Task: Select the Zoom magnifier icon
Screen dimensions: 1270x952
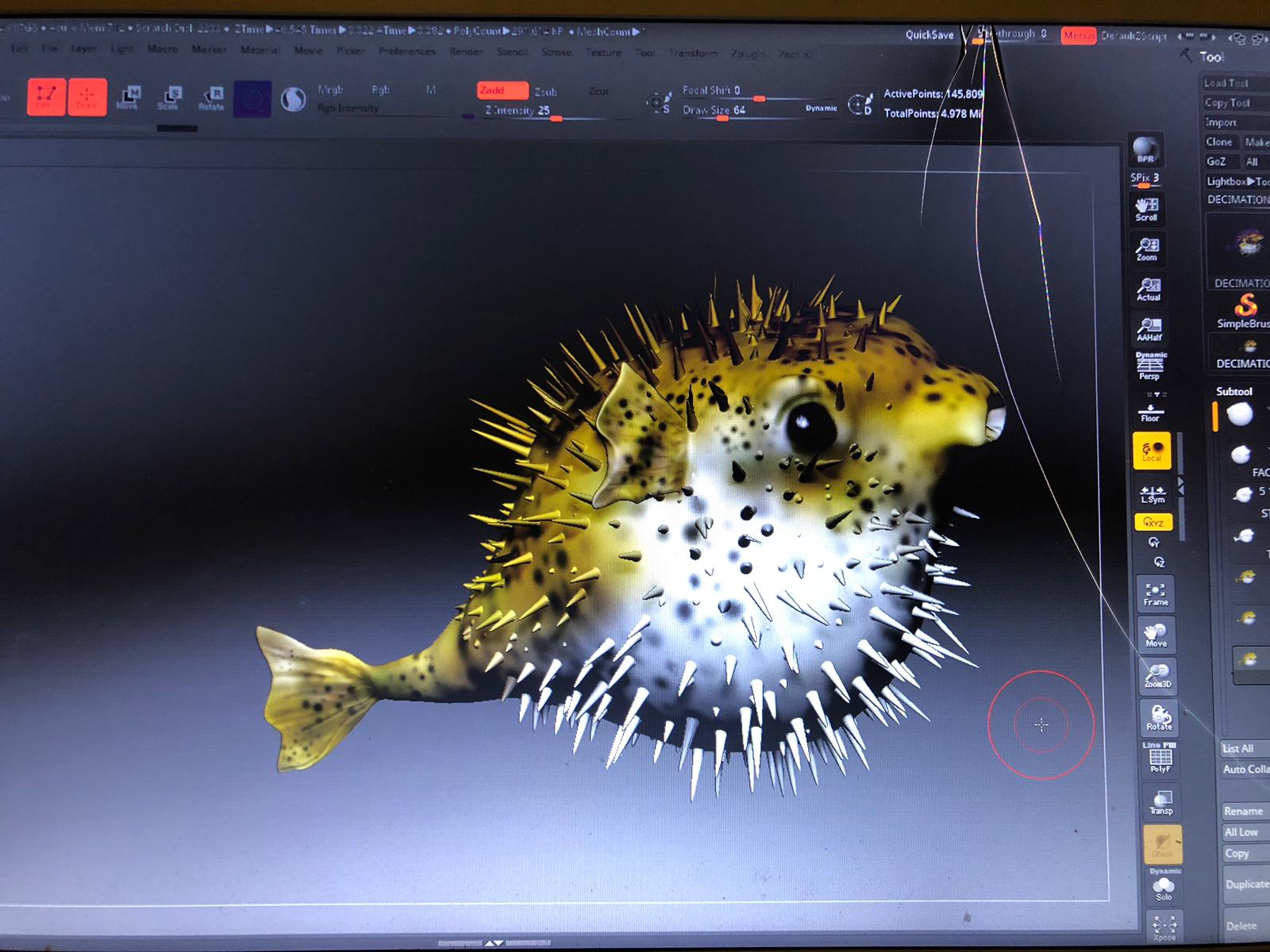Action: (x=1147, y=248)
